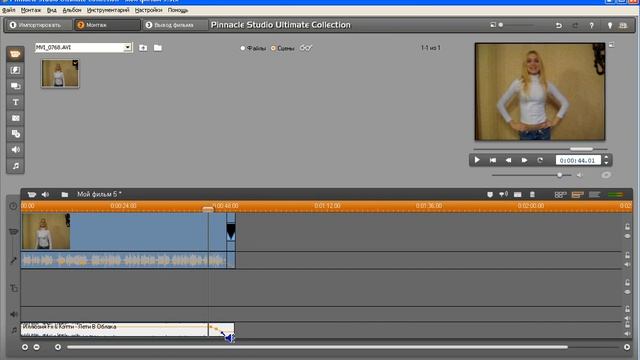This screenshot has width=640, height=360.
Task: Increase timecode with up stepper arrow
Action: click(606, 157)
